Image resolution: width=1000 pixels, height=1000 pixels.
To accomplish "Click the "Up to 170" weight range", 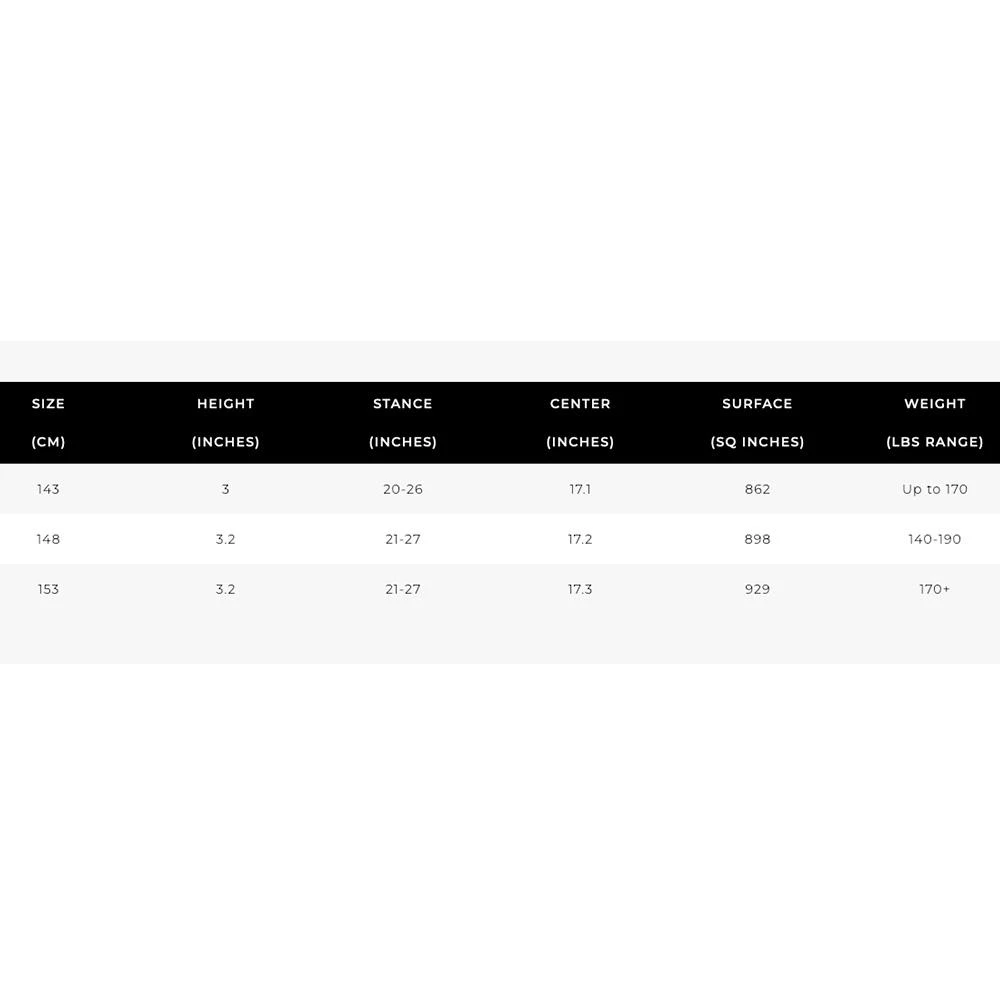I will point(935,489).
